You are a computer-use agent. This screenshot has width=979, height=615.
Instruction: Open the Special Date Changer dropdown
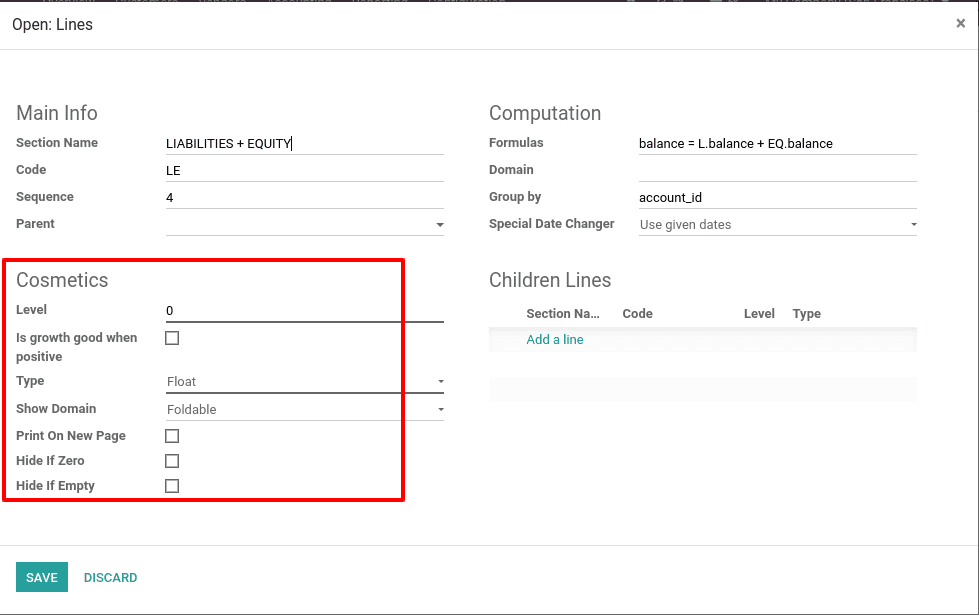pos(777,224)
